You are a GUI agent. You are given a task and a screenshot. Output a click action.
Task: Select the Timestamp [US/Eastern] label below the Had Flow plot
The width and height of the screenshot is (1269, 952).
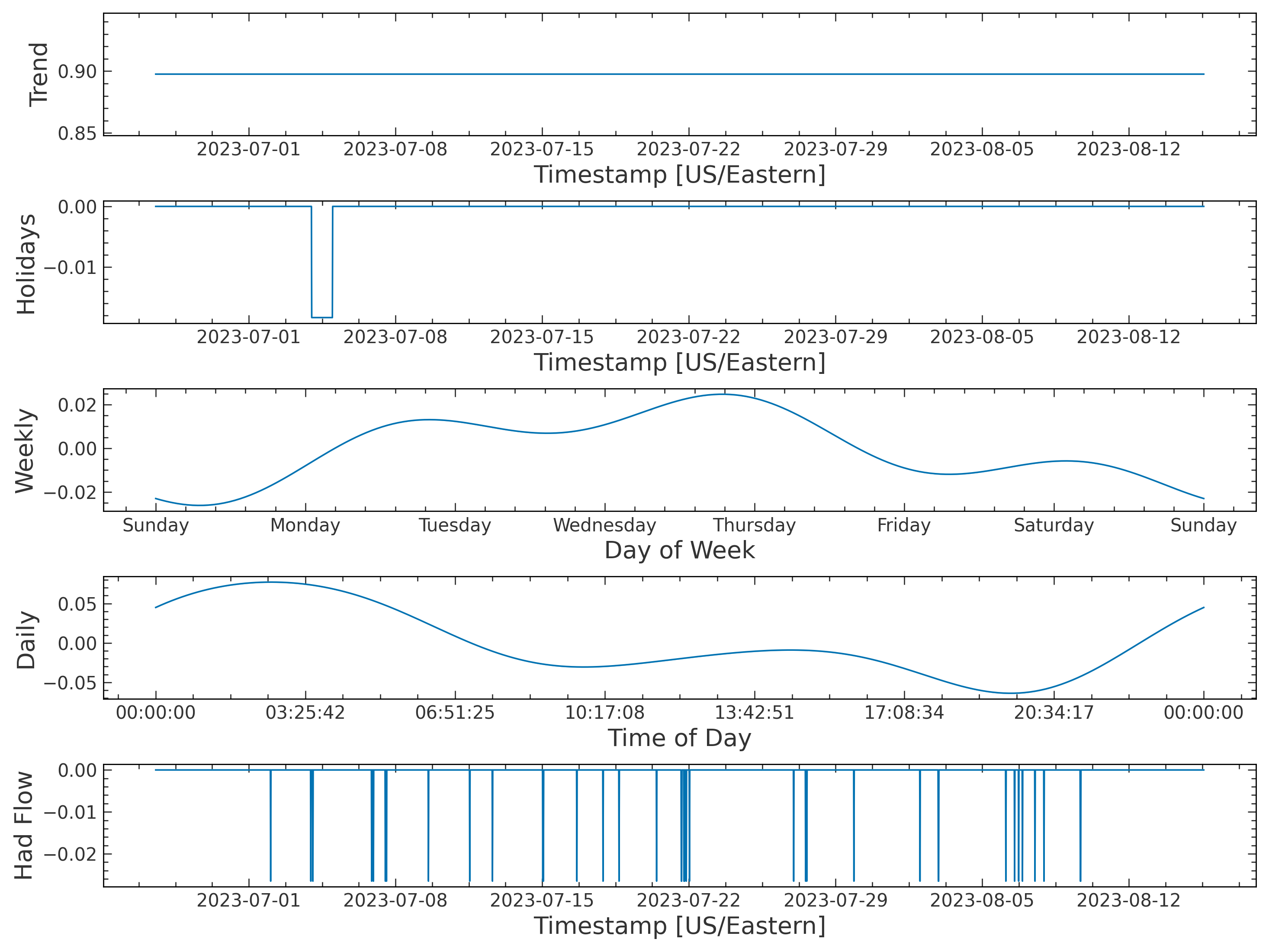coord(680,926)
